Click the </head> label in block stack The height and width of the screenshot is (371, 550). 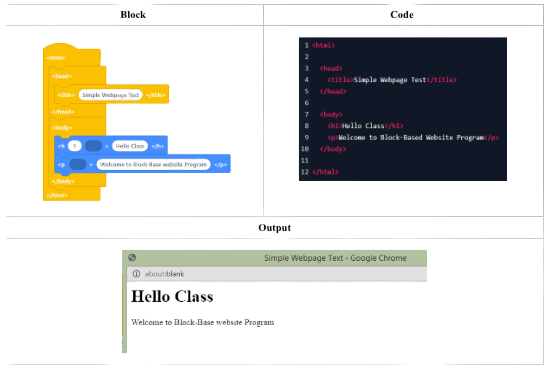(63, 112)
